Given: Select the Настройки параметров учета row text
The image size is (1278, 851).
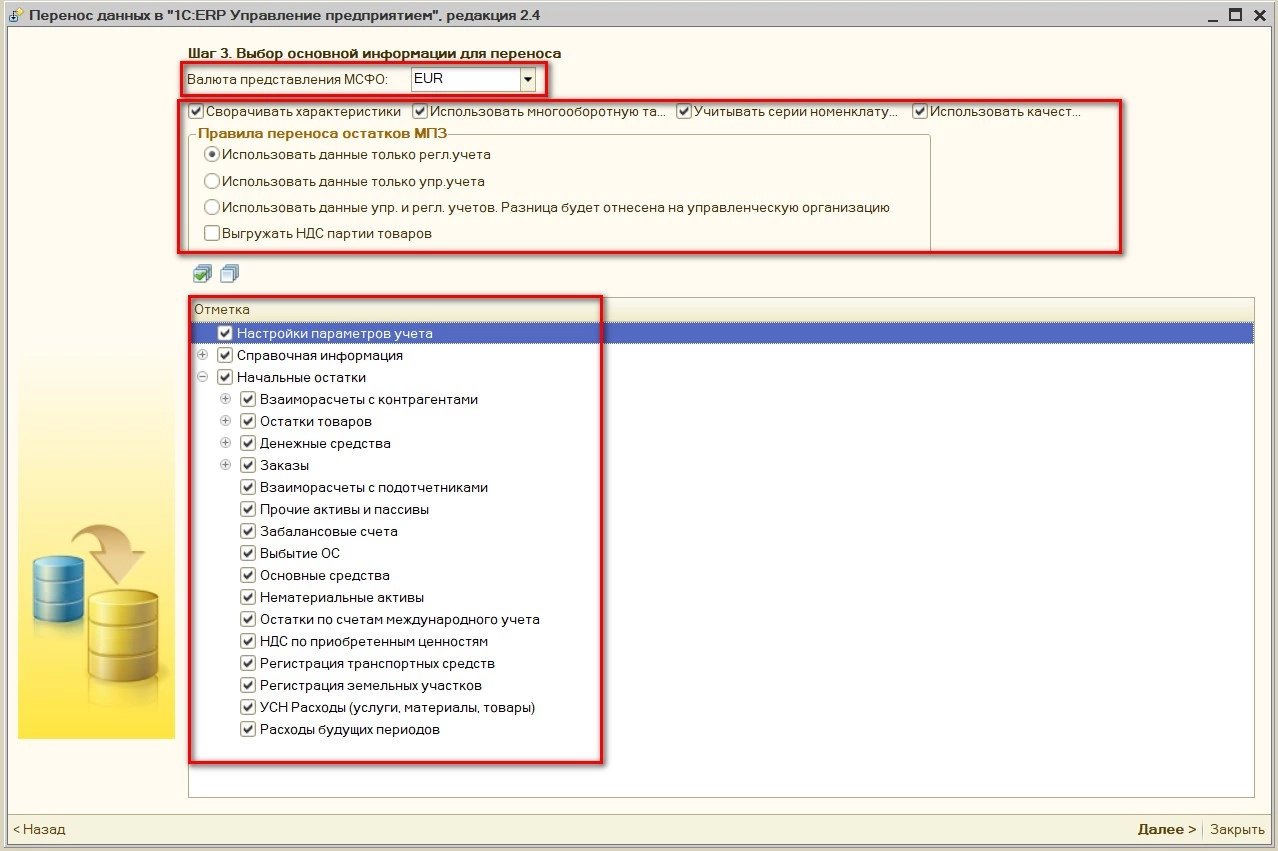Looking at the screenshot, I should tap(335, 333).
